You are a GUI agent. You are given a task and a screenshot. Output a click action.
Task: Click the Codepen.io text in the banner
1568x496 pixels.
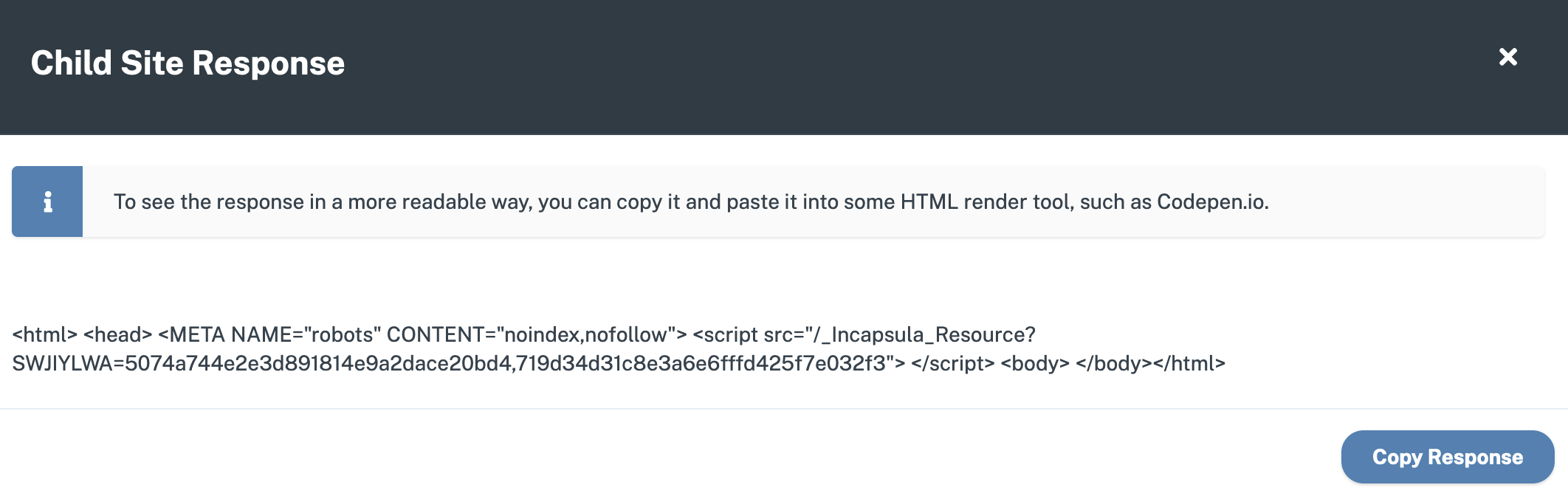coord(1212,202)
